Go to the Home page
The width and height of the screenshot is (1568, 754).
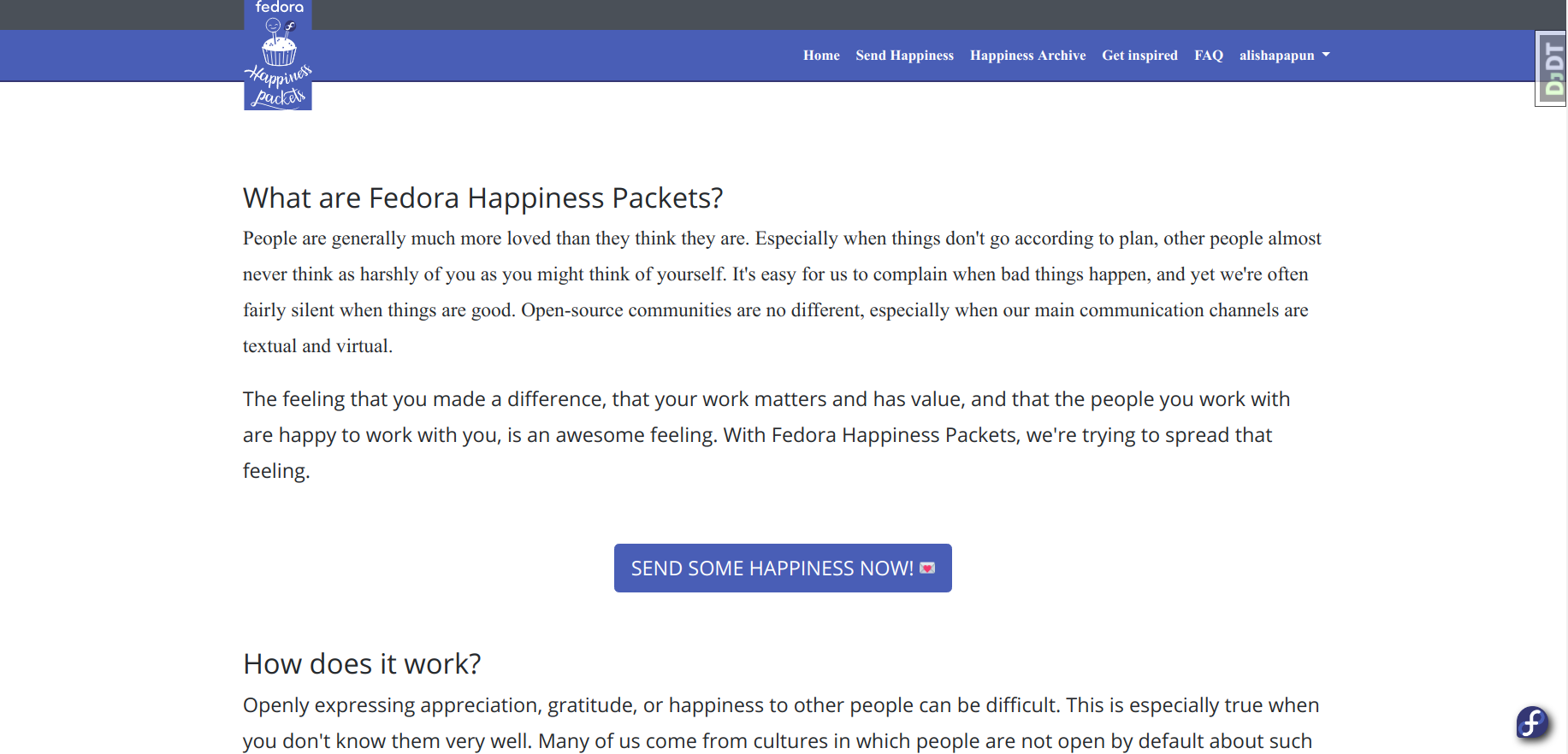coord(821,56)
